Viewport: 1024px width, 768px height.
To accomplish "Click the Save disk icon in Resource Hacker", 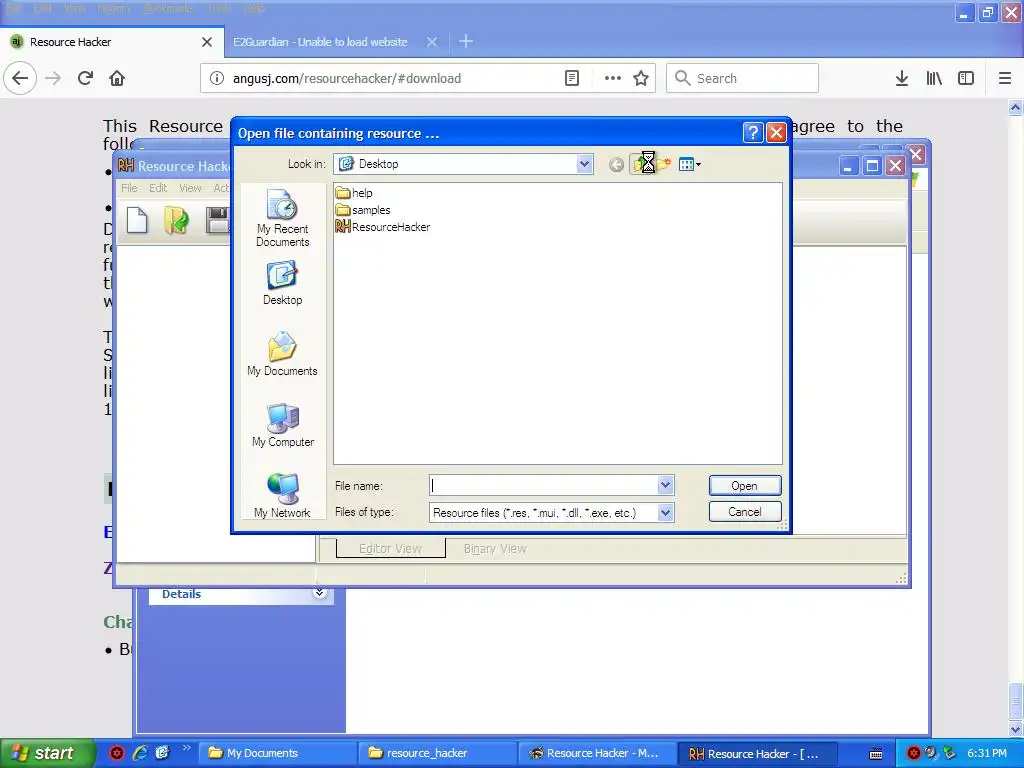I will tap(217, 220).
